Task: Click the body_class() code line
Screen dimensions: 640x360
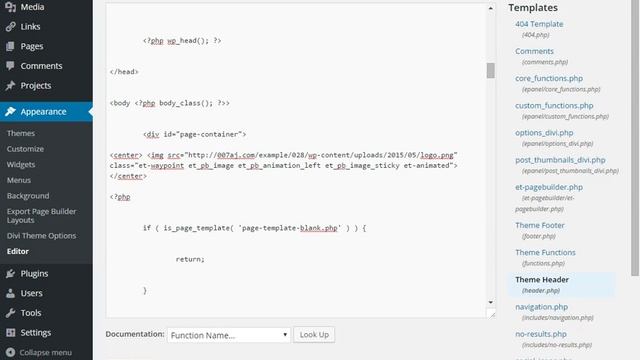Action: (169, 103)
